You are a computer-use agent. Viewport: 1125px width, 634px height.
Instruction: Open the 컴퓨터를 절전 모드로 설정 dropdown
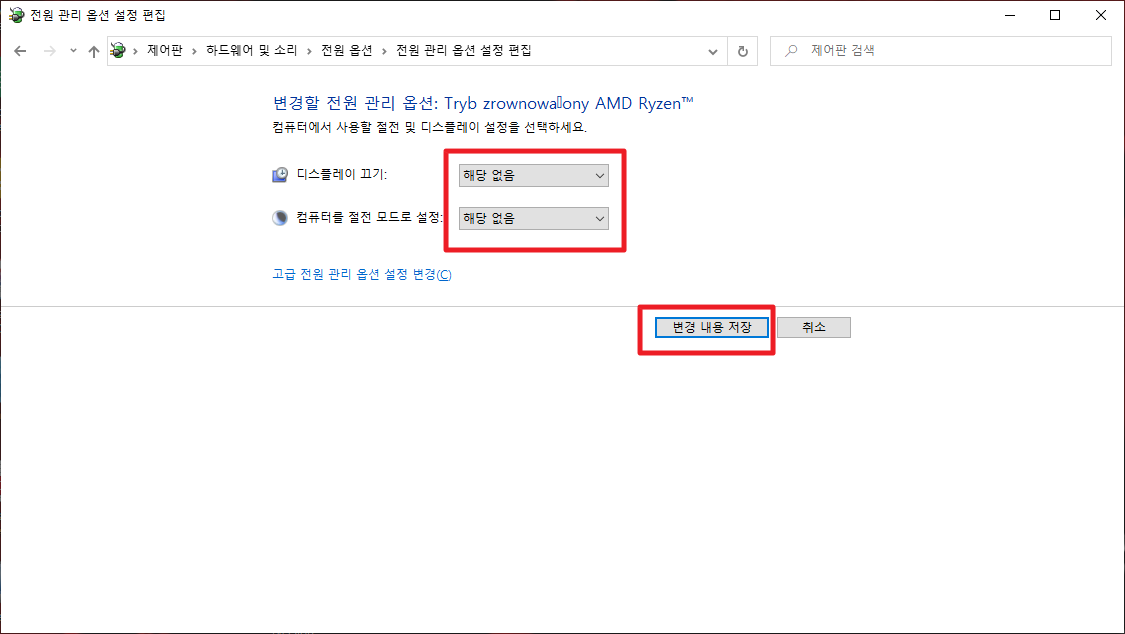(x=534, y=219)
